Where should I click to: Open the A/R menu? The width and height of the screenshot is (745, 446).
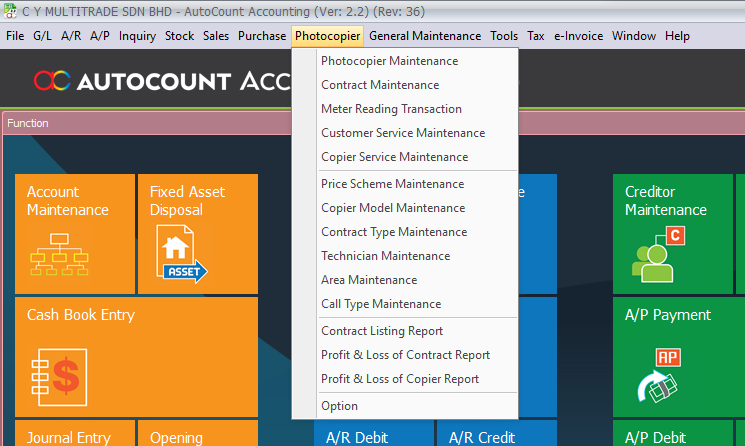tap(71, 36)
